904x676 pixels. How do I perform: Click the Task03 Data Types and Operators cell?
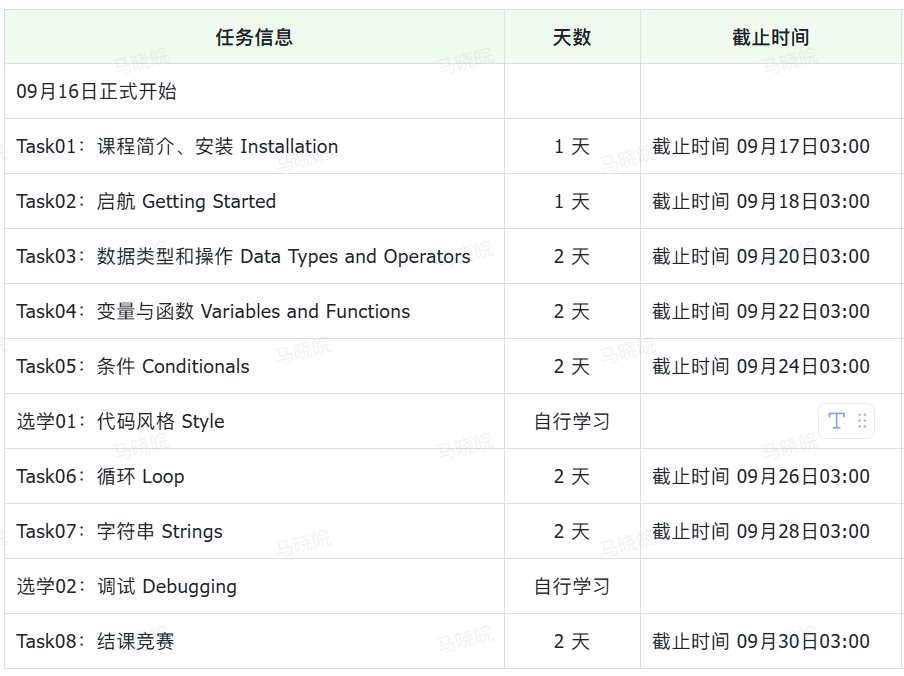[x=254, y=256]
